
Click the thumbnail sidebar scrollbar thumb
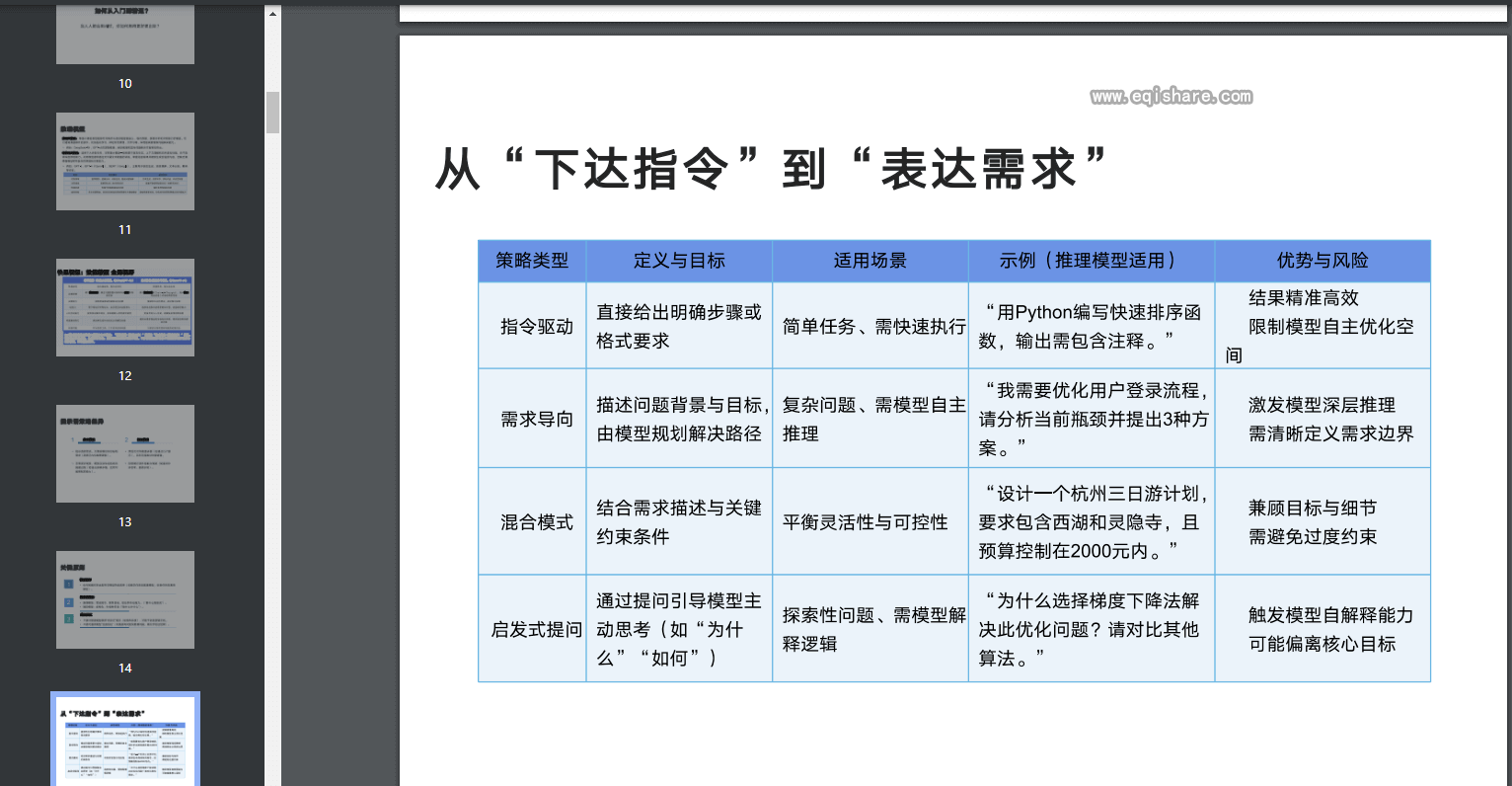[x=273, y=113]
